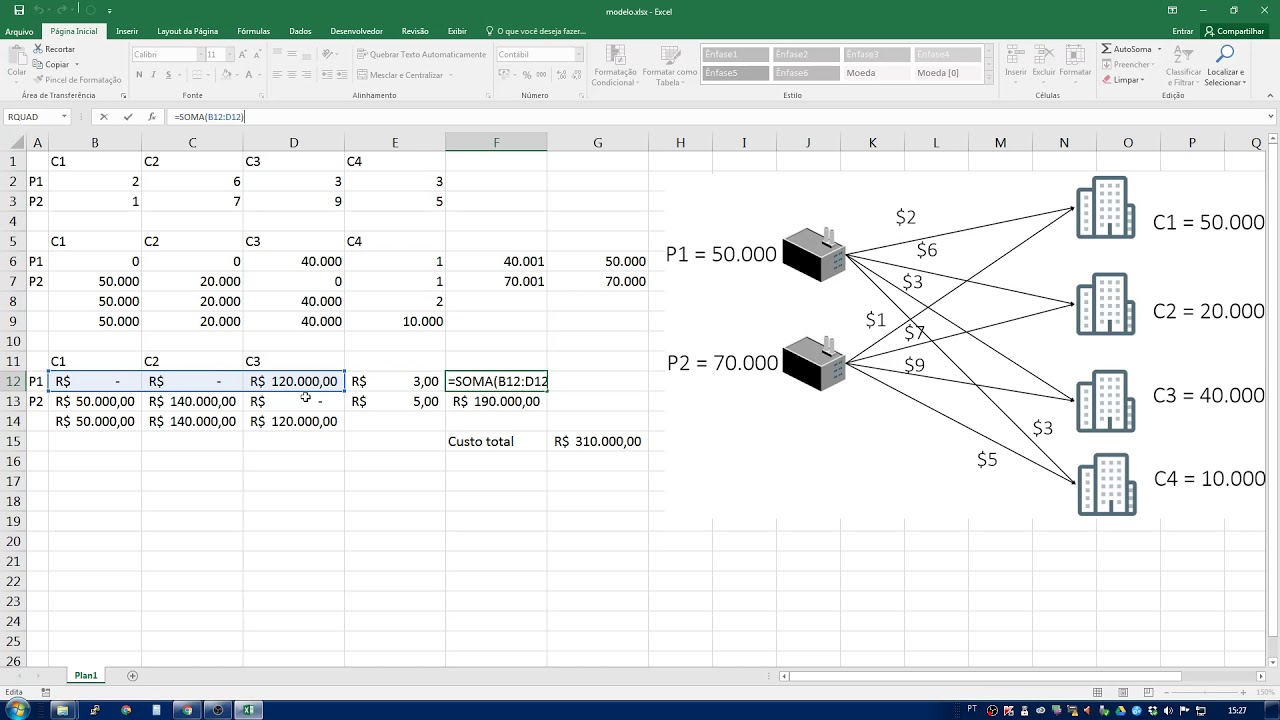Image resolution: width=1280 pixels, height=720 pixels.
Task: Switch to the Inserir tab
Action: point(127,31)
